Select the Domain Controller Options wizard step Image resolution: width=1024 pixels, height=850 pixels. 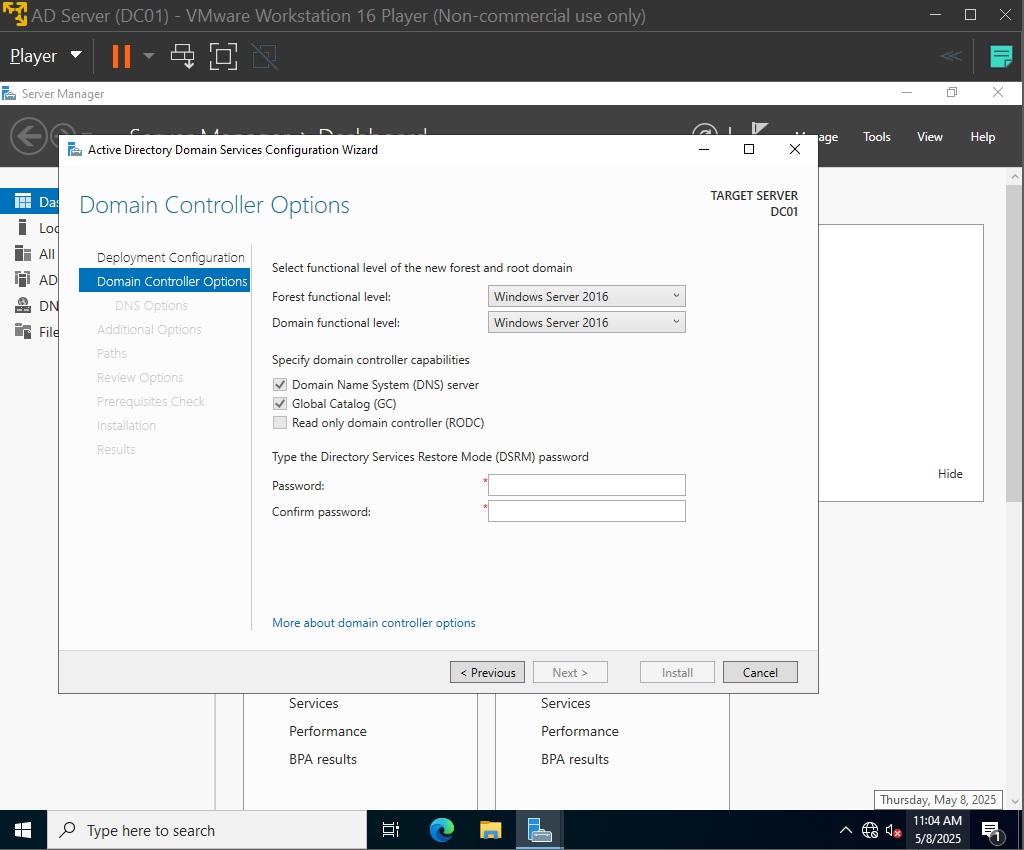point(165,281)
